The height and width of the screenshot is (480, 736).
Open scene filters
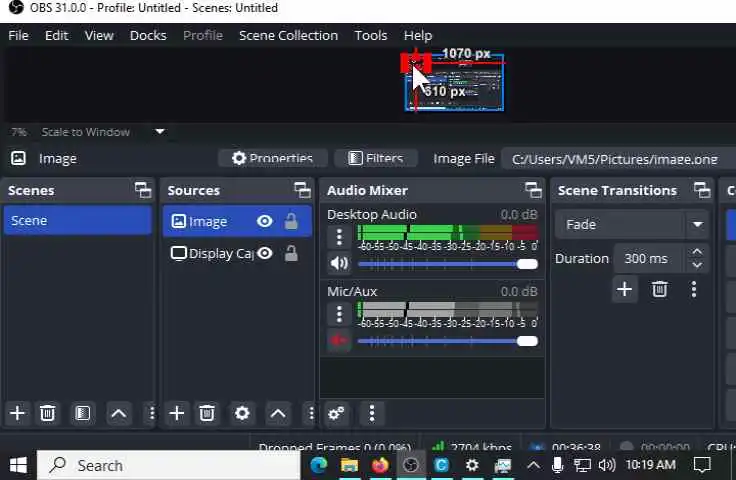point(82,413)
